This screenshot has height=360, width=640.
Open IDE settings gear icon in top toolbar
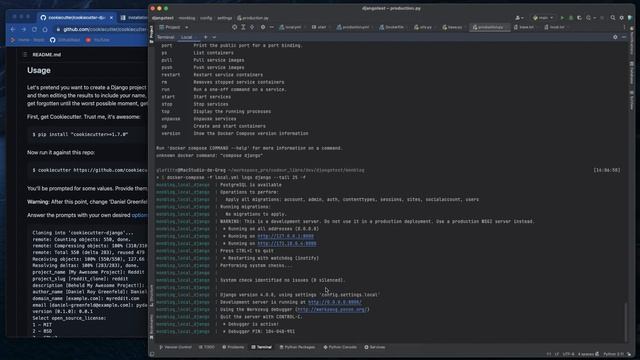622,18
